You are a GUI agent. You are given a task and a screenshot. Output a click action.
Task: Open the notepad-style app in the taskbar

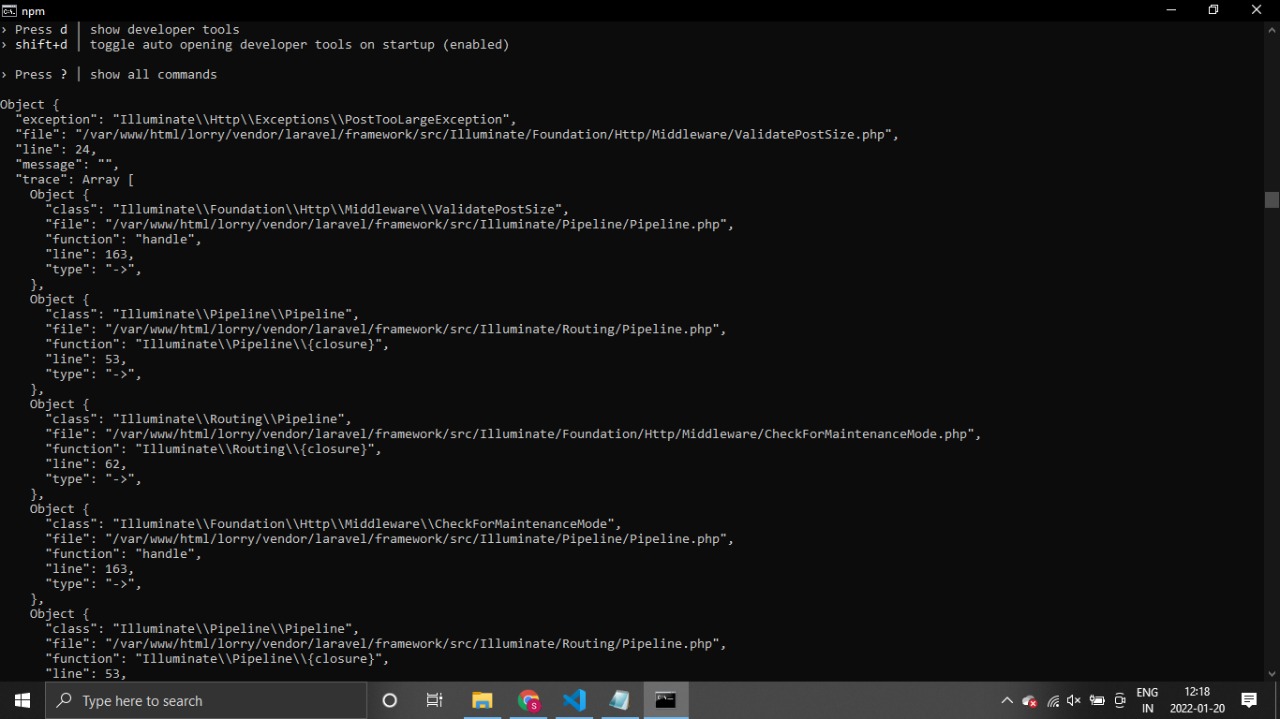pyautogui.click(x=619, y=700)
